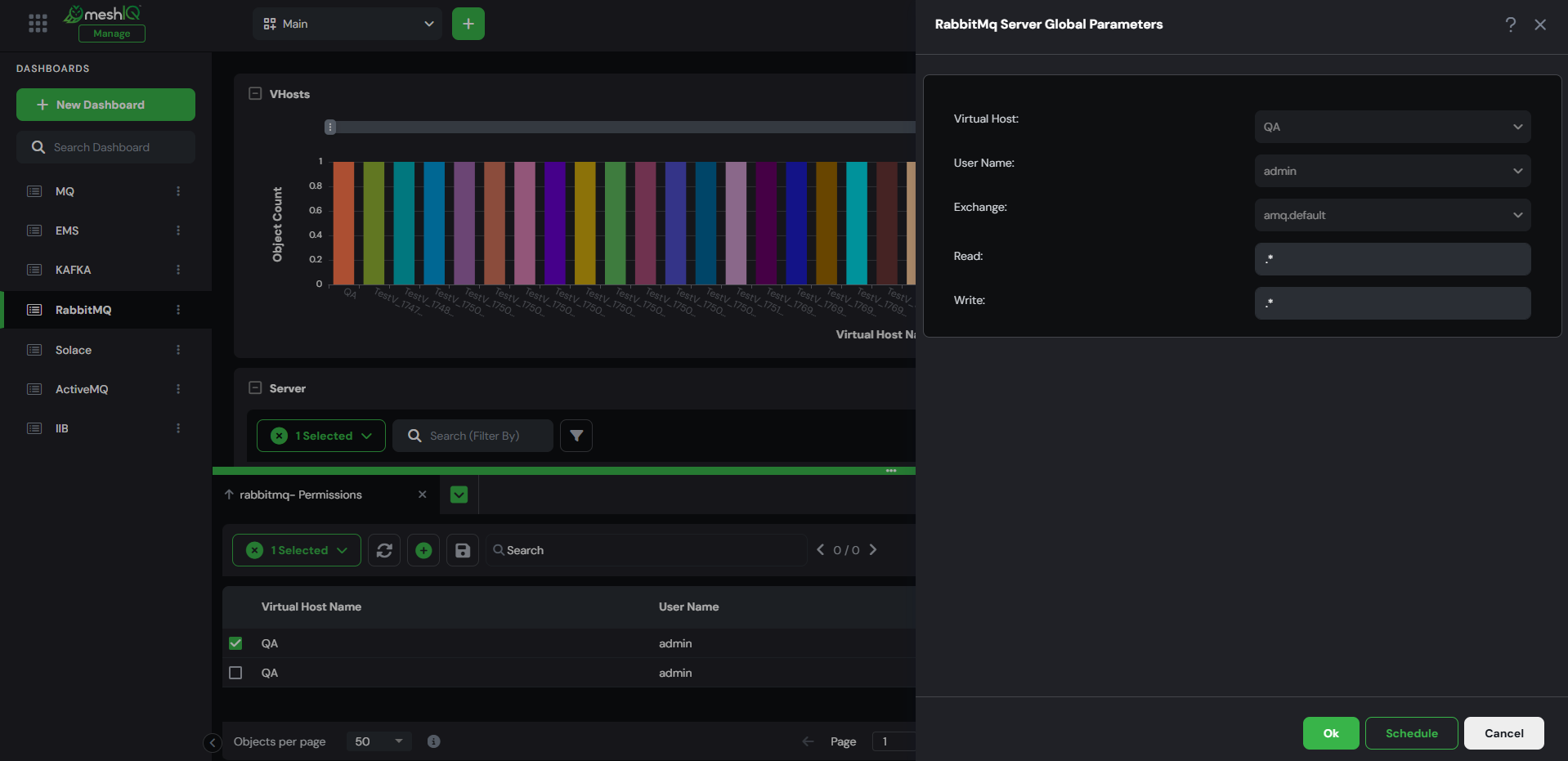Confirm with the Ok button
Image resolution: width=1568 pixels, height=761 pixels.
click(1331, 733)
